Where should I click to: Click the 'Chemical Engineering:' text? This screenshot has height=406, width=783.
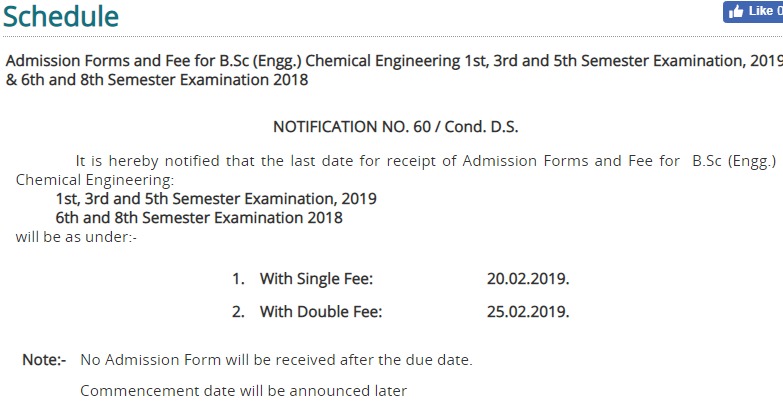pos(95,180)
